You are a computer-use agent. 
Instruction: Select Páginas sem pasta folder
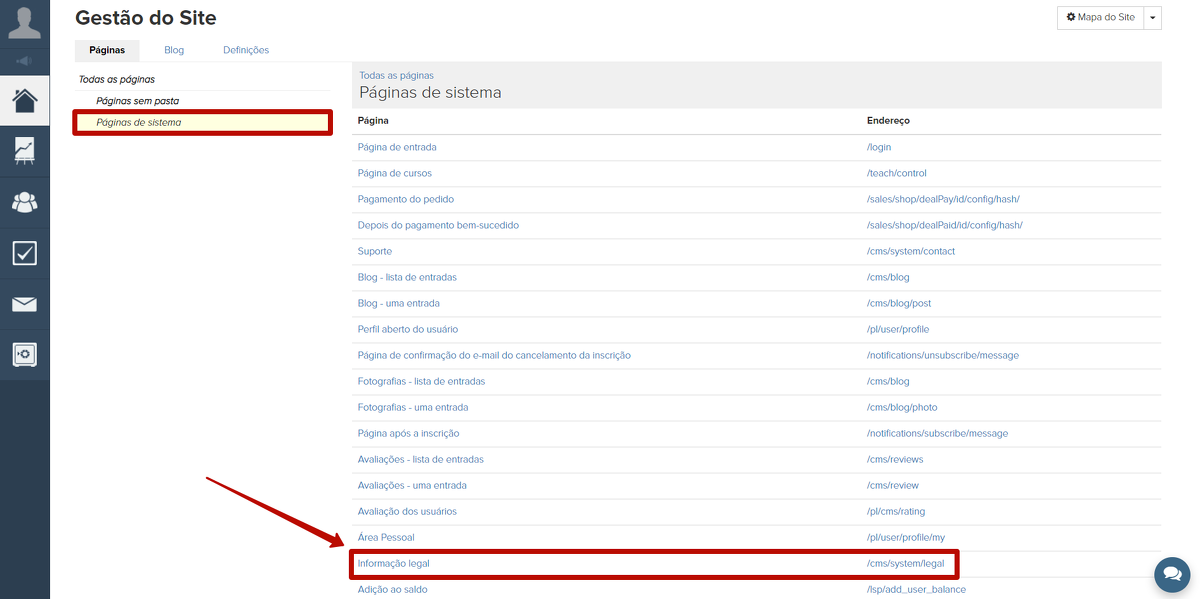tap(137, 101)
